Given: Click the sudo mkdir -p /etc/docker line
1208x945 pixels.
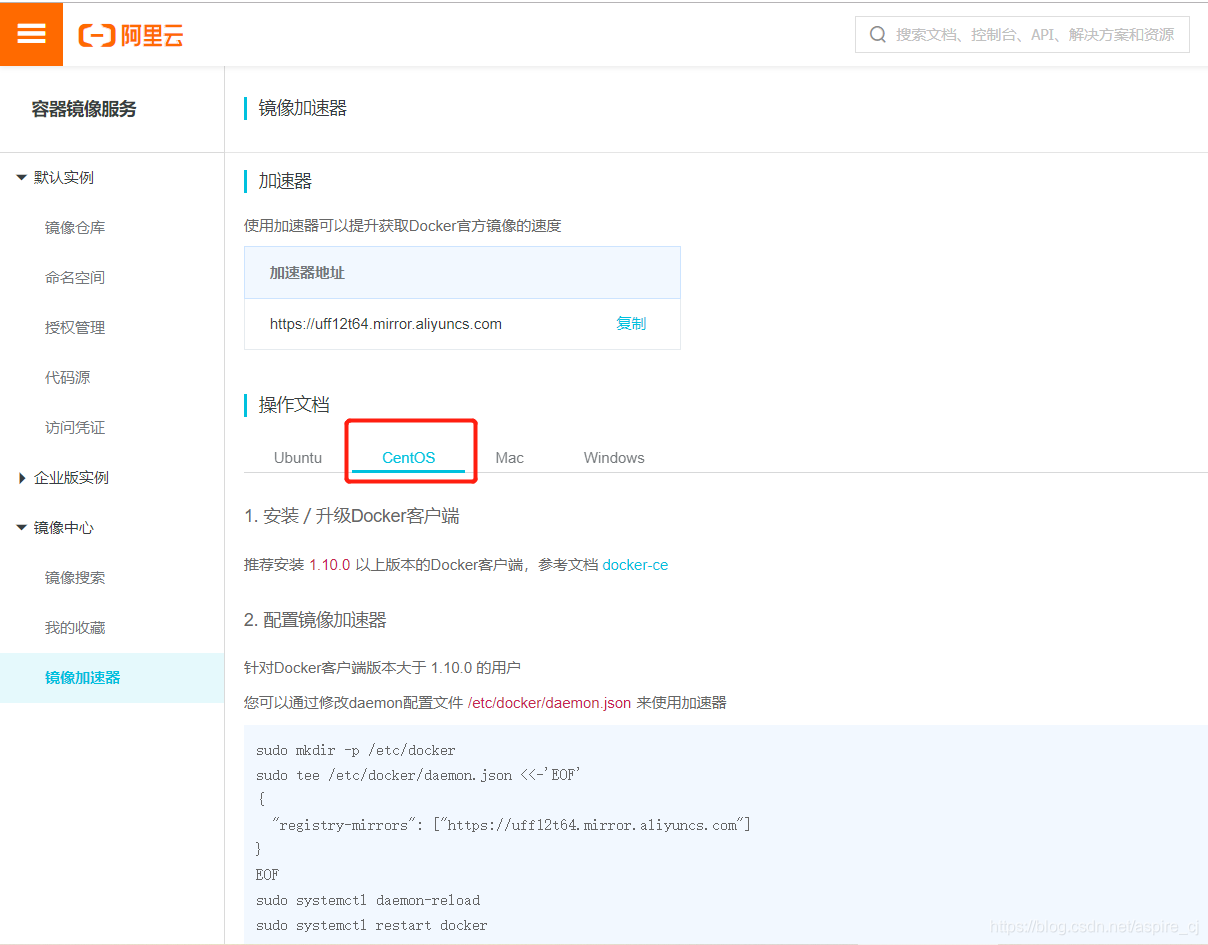Looking at the screenshot, I should (356, 750).
